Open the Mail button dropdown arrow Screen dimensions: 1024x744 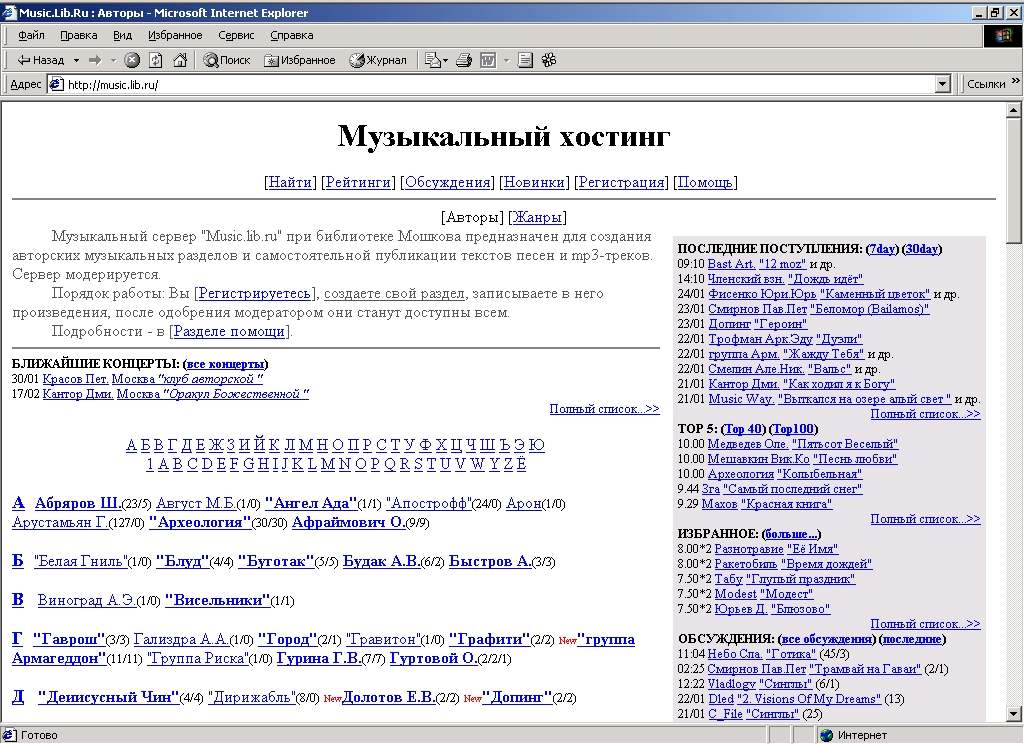click(x=445, y=61)
